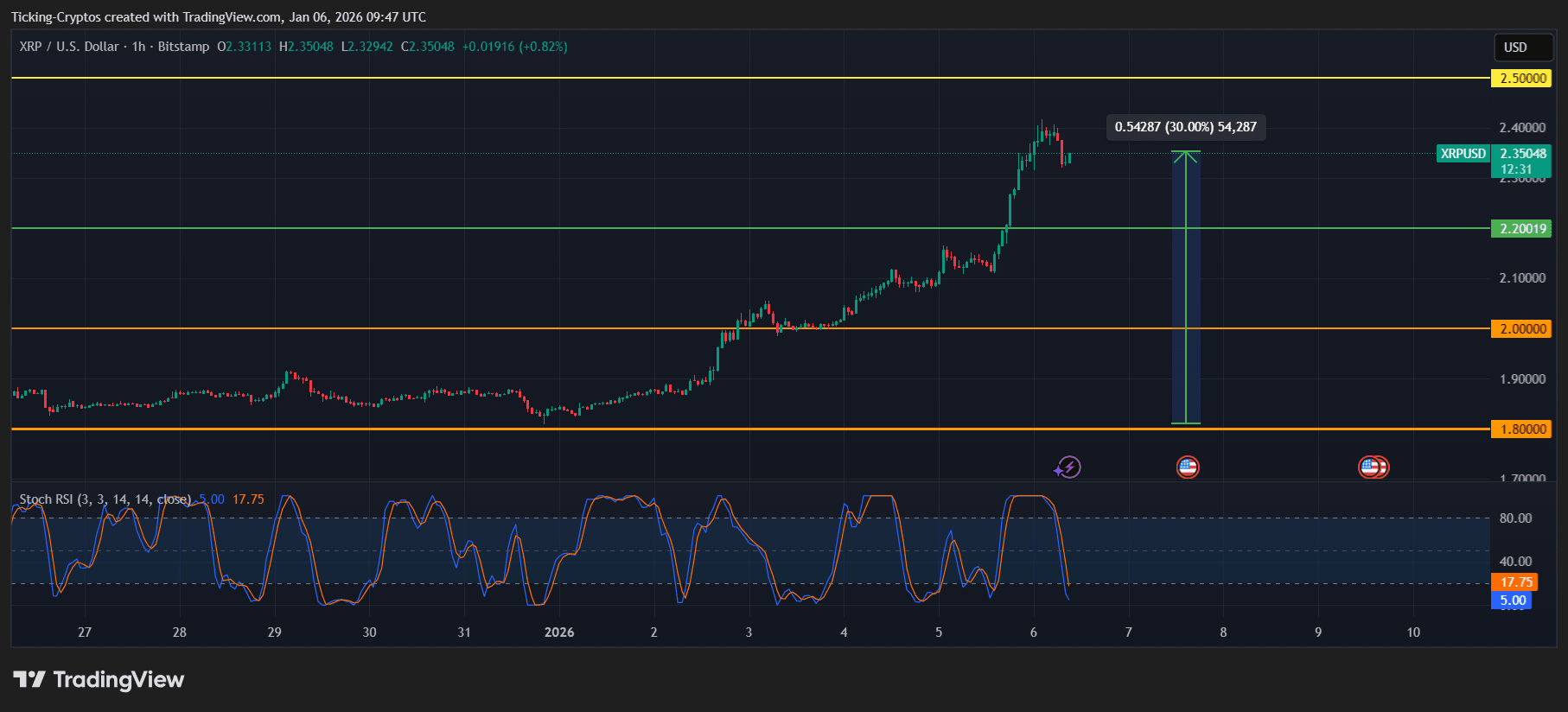
Task: Click the date label 10 on time axis
Action: (1413, 633)
